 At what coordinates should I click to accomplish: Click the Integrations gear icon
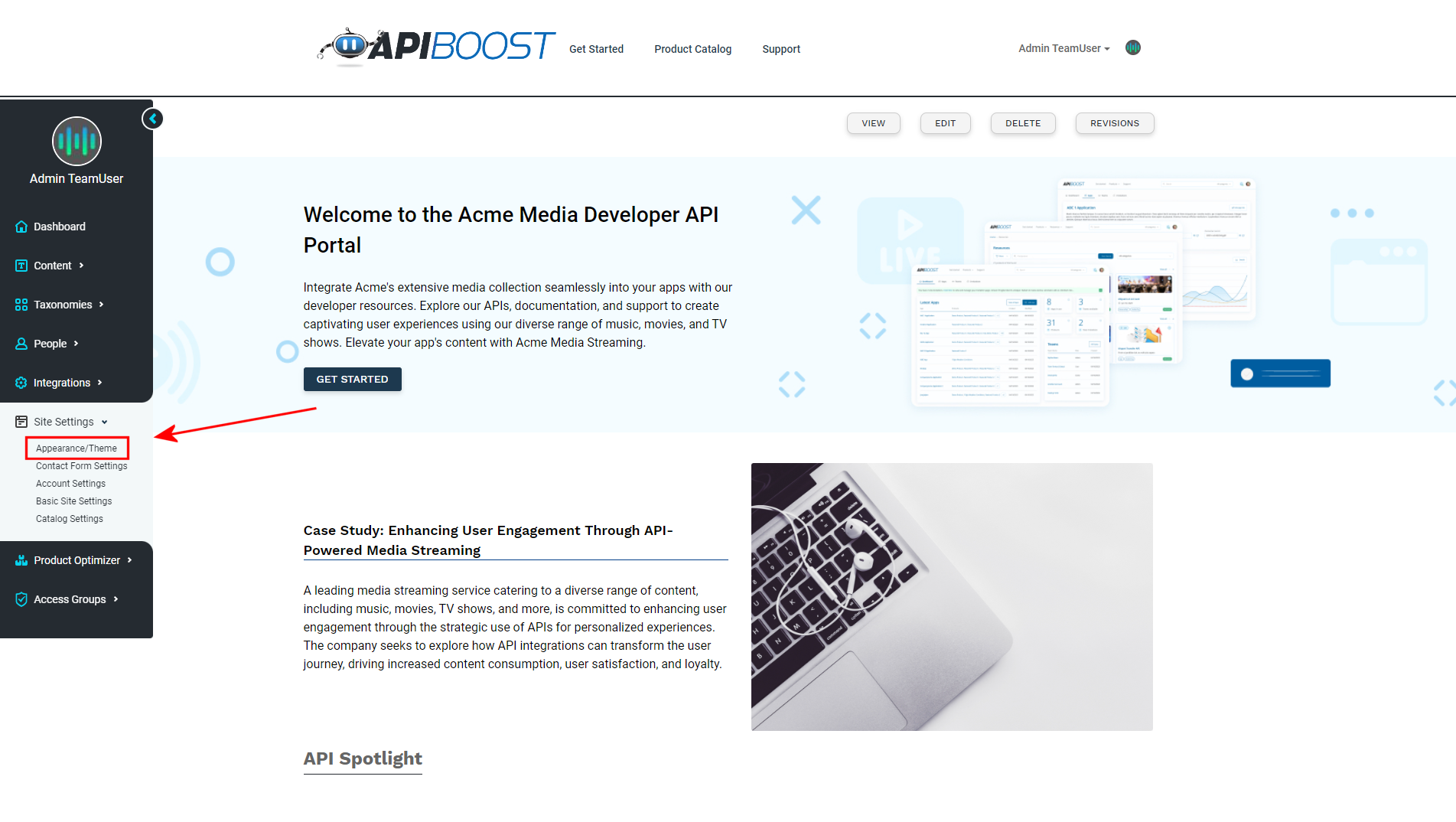click(x=21, y=383)
